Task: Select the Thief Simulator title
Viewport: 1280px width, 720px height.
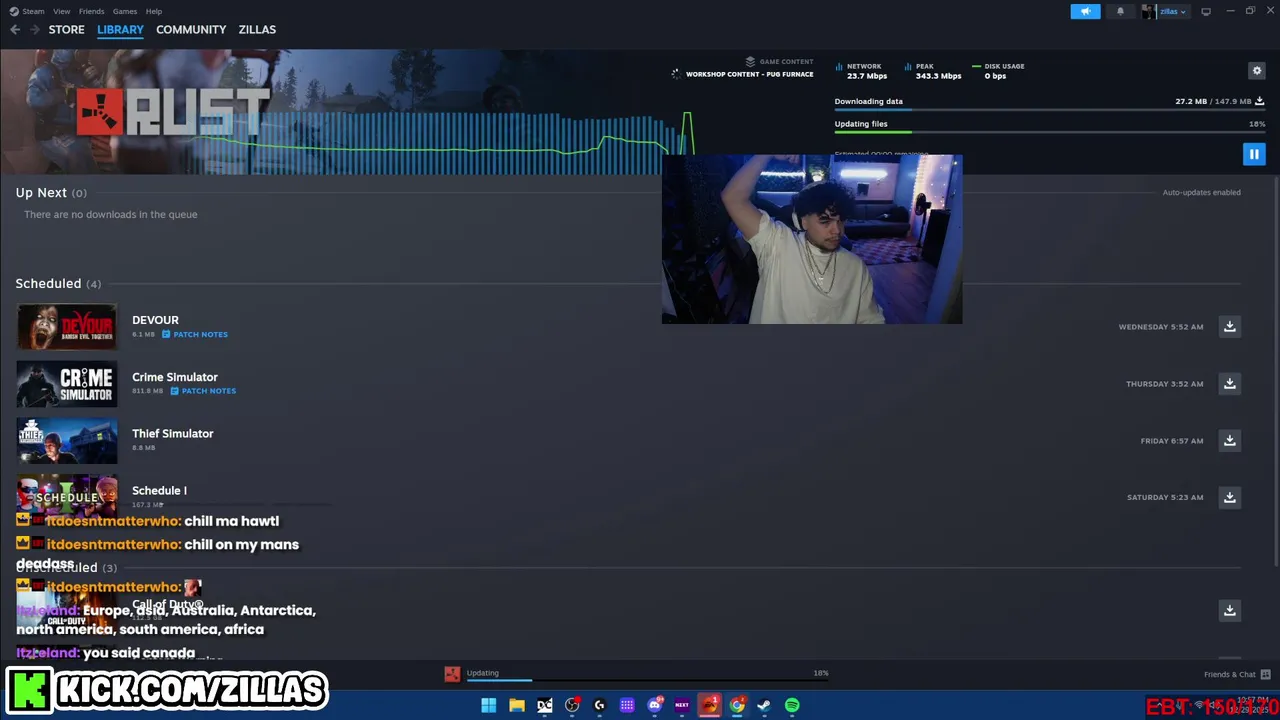Action: pos(173,433)
